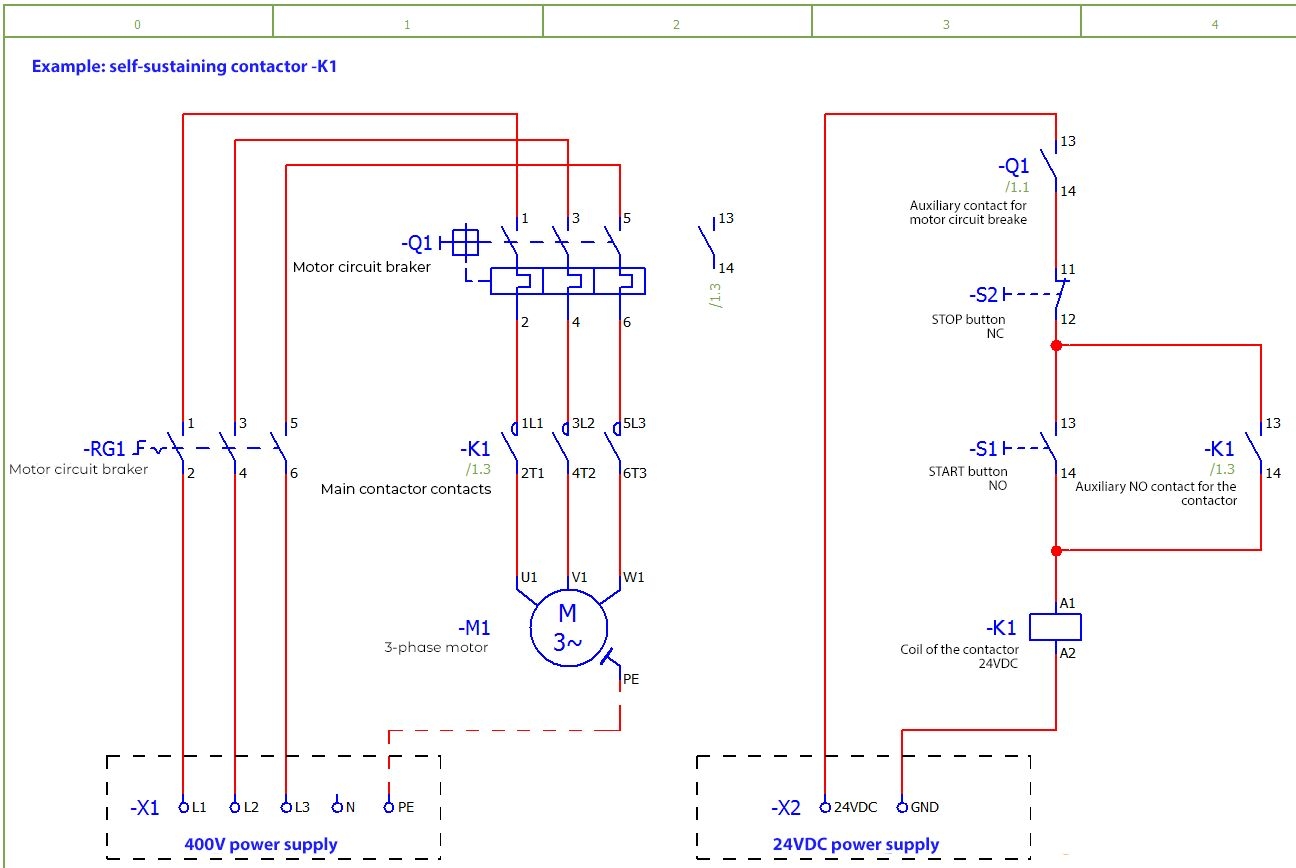Select the K1 contactor coil rectangle
The width and height of the screenshot is (1296, 868).
pos(1056,627)
